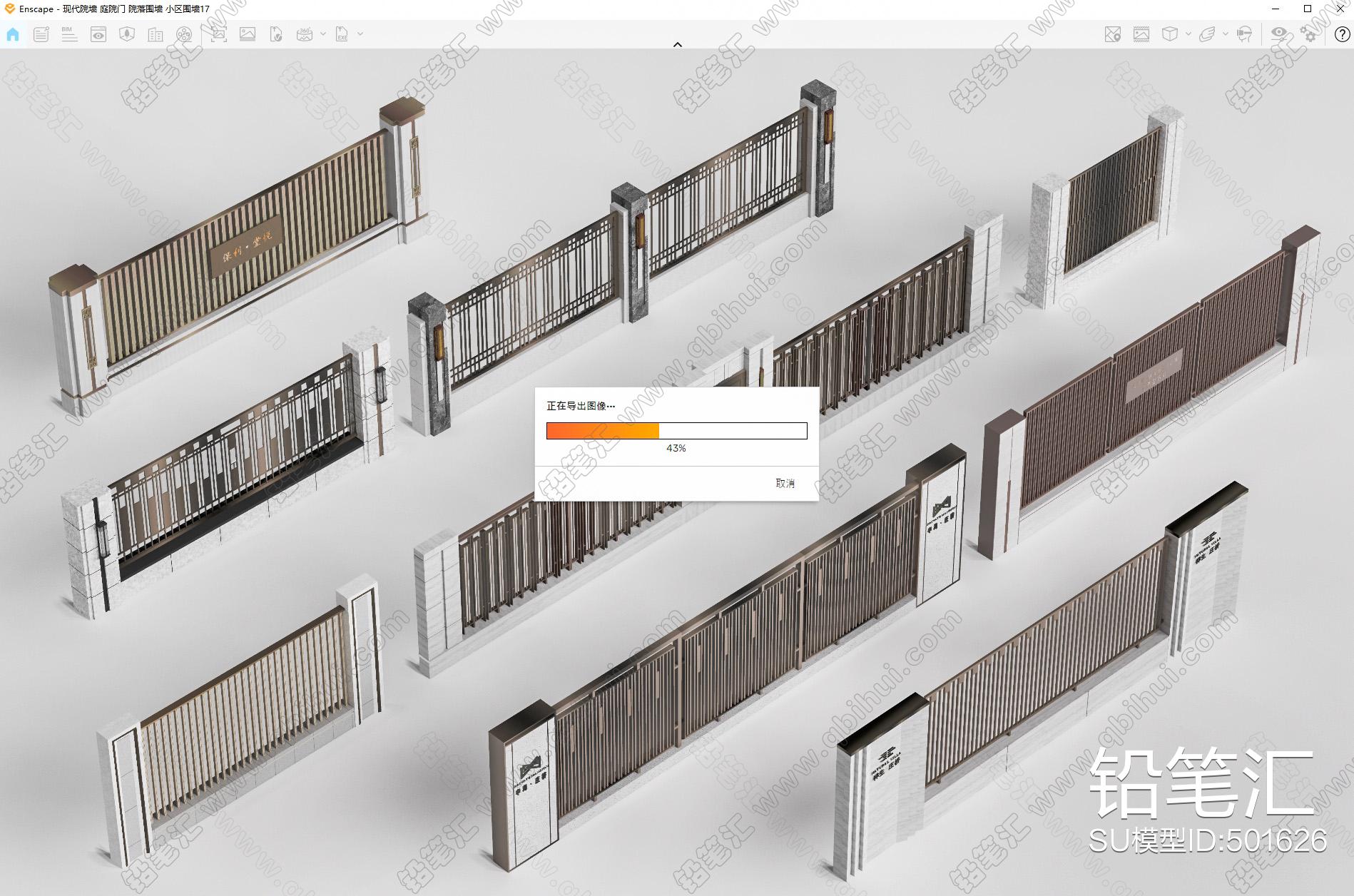Screen dimensions: 1354x896
Task: Click the 360 Mono Panorama icon
Action: coord(305,34)
